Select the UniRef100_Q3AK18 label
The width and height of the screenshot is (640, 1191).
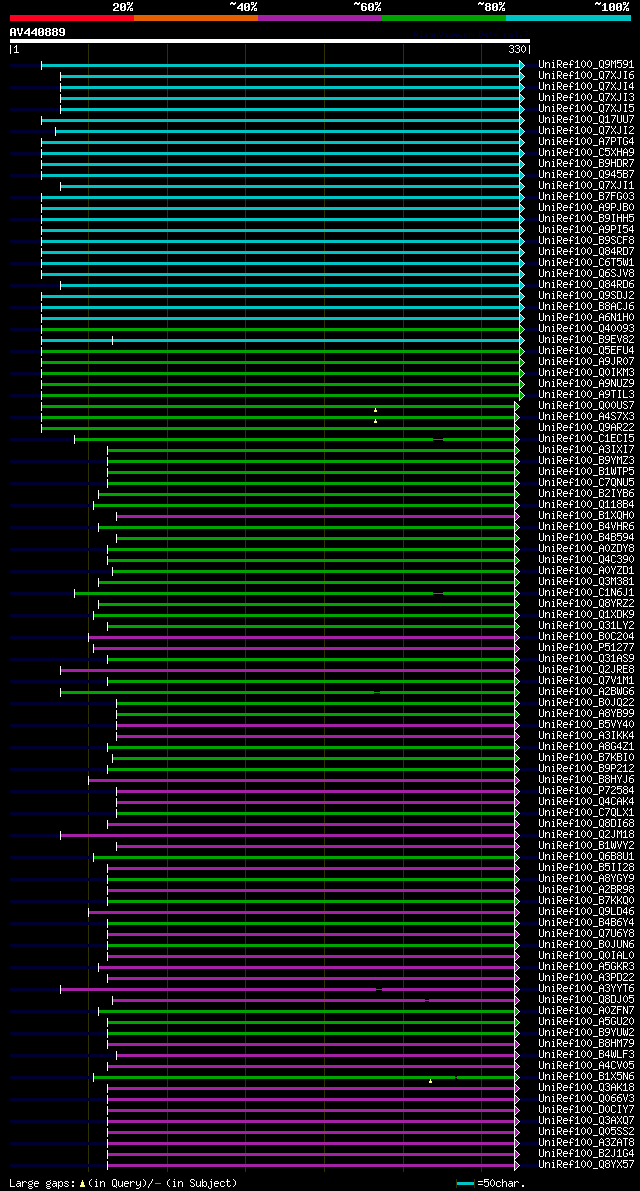coord(586,1088)
